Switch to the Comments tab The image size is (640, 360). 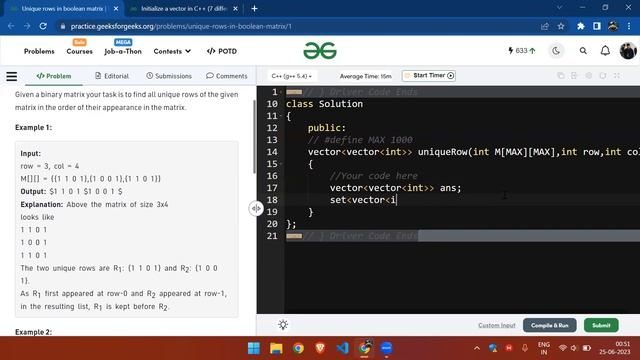pyautogui.click(x=227, y=76)
